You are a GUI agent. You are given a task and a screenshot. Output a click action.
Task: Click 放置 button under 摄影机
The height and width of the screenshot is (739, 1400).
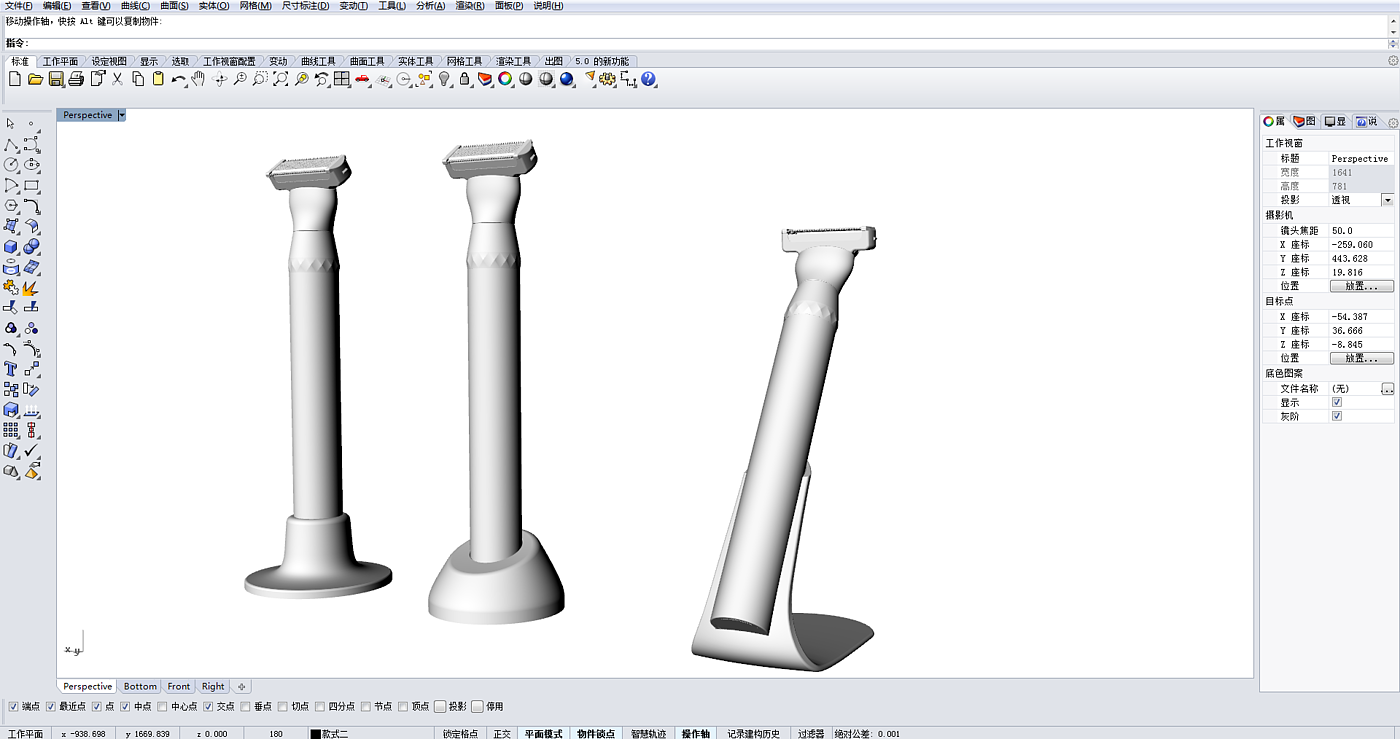click(x=1361, y=286)
